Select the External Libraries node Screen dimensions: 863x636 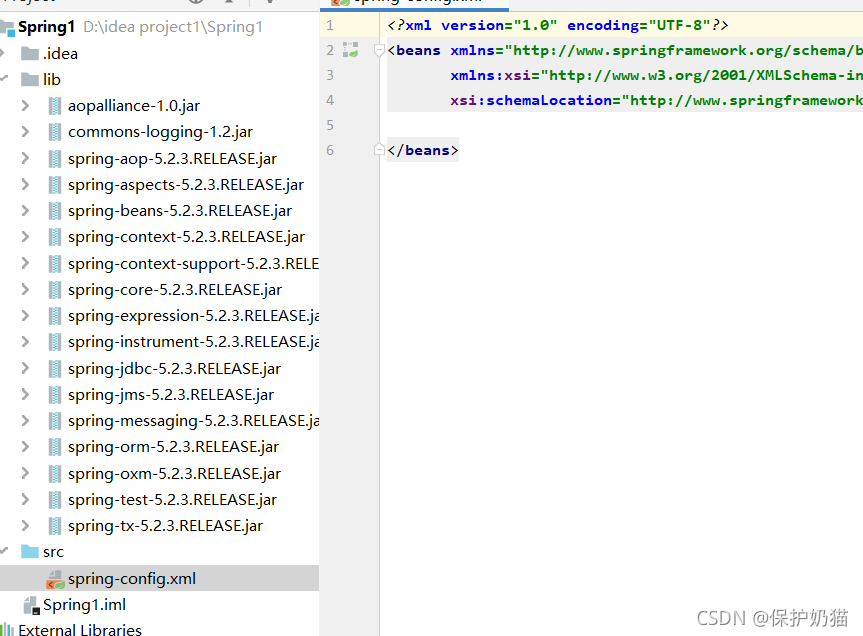[80, 630]
